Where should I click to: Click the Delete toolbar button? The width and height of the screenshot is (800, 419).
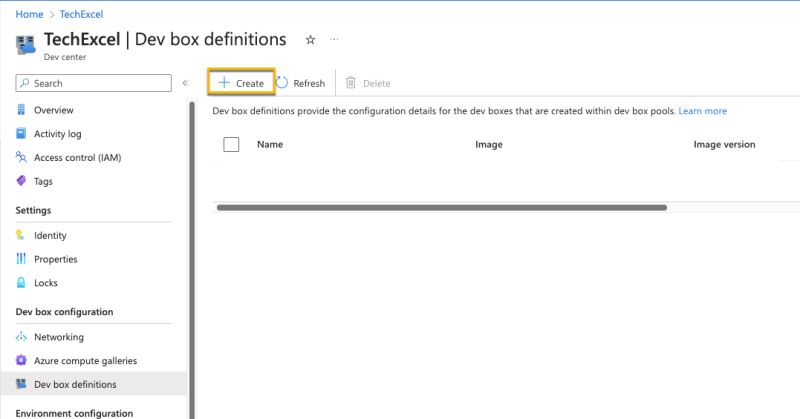coord(368,83)
